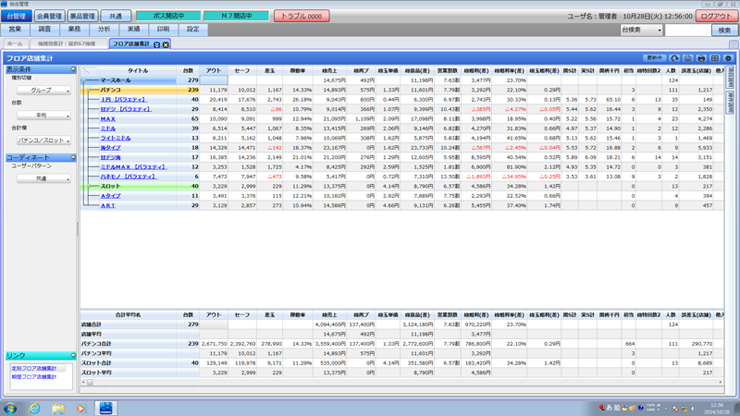Open the グループ dropdown
740x416 pixels.
point(44,90)
